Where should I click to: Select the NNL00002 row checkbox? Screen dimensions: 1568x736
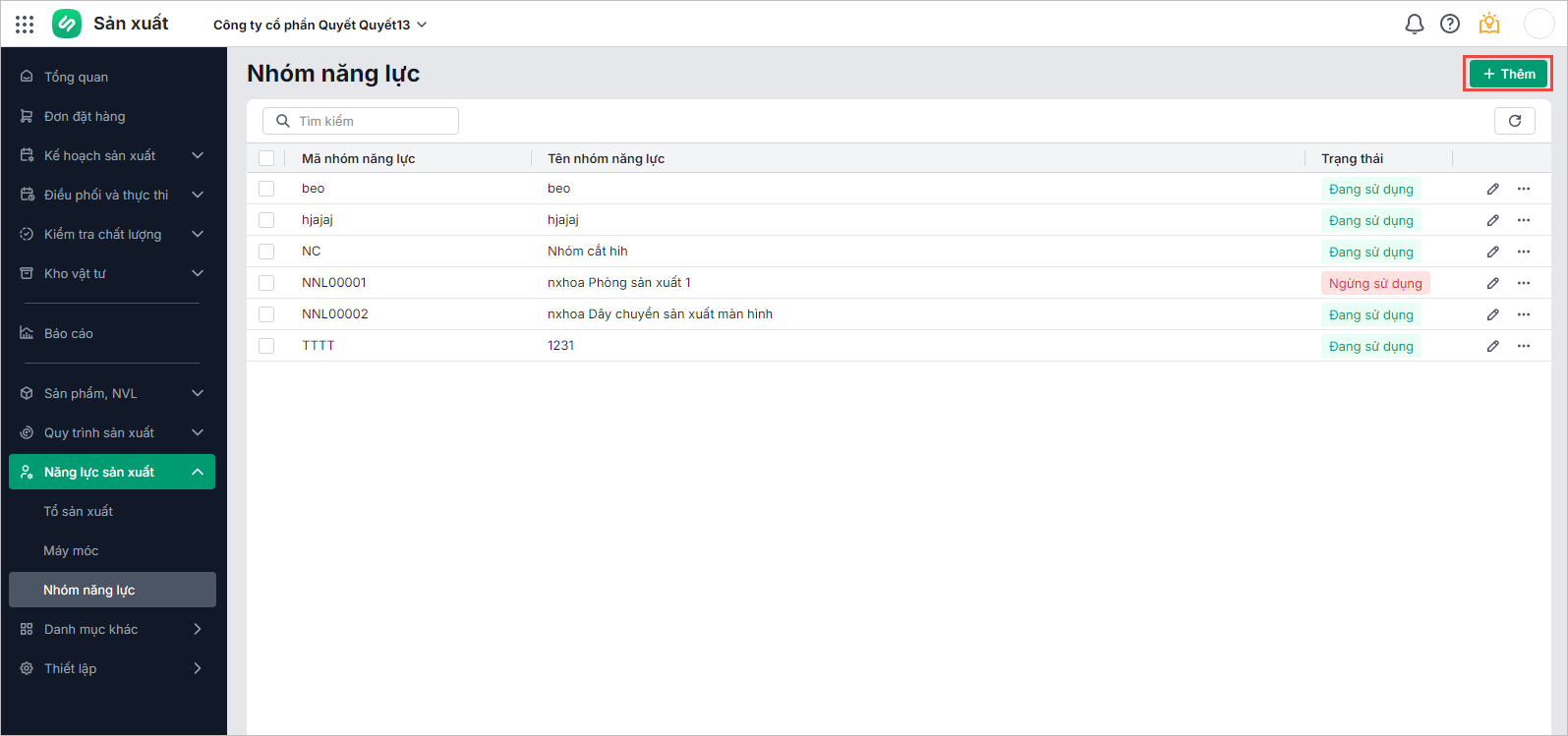click(266, 314)
